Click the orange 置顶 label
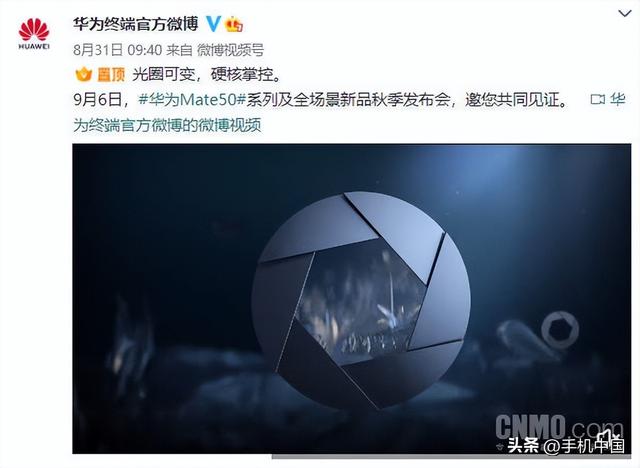 click(111, 74)
